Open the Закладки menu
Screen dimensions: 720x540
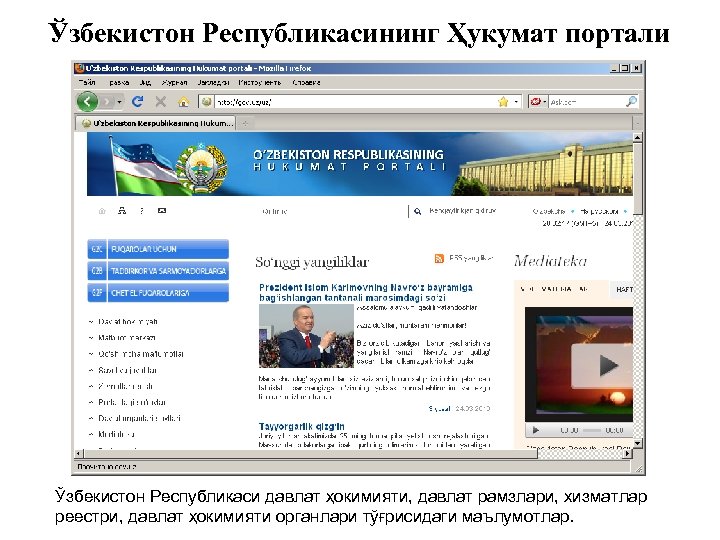pyautogui.click(x=213, y=83)
